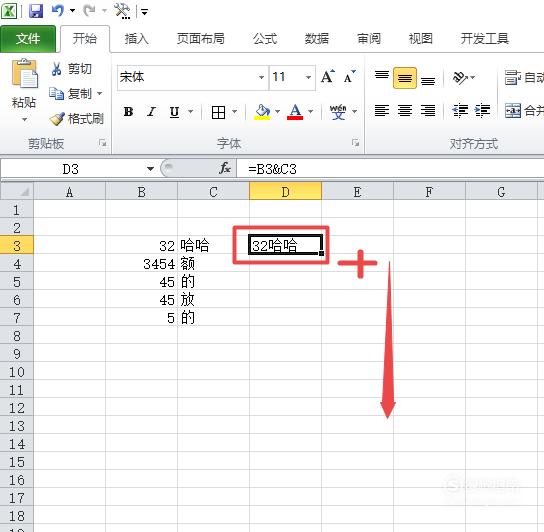
Task: Open the Font group dialog launcher
Action: pyautogui.click(x=356, y=143)
